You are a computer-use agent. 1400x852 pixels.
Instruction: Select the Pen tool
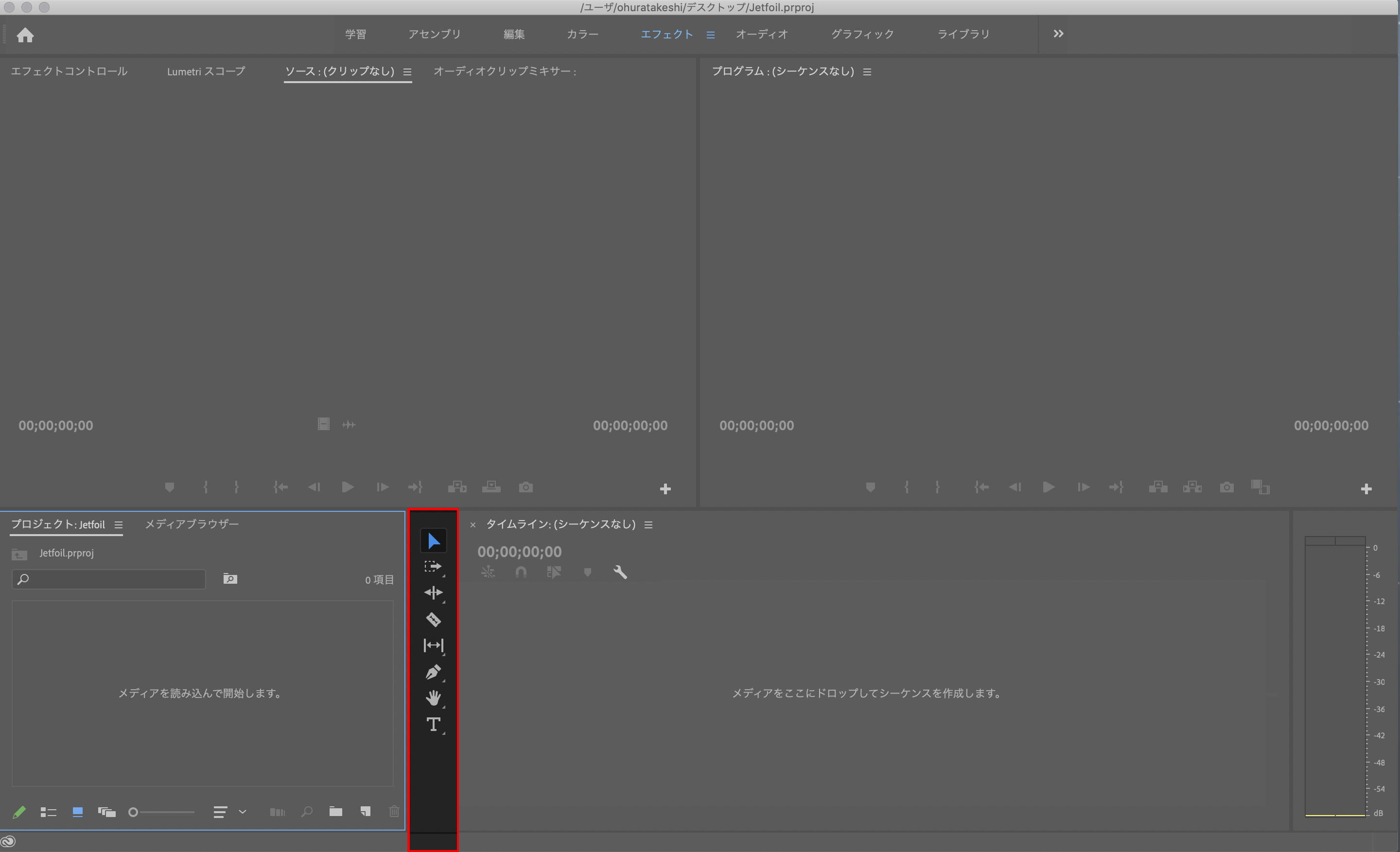pos(433,672)
